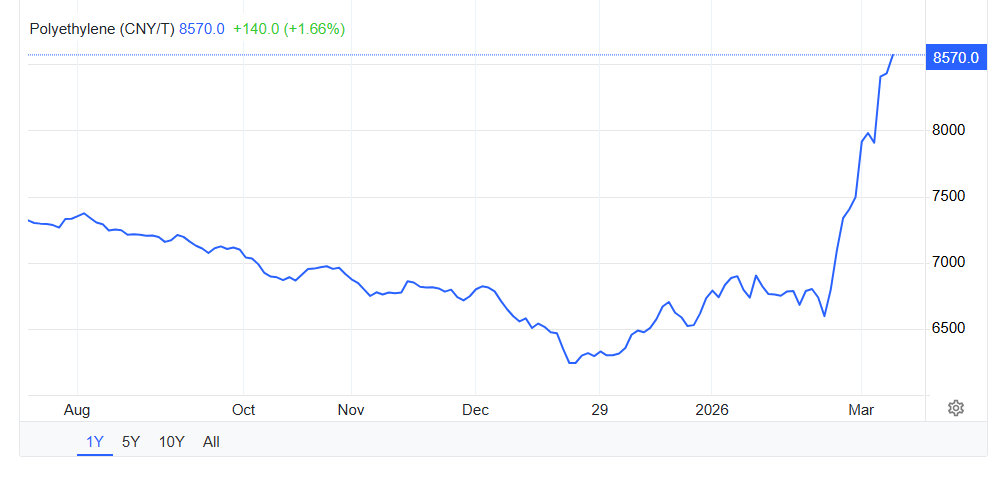This screenshot has width=1005, height=480.
Task: Click the Nov date axis label
Action: click(351, 410)
